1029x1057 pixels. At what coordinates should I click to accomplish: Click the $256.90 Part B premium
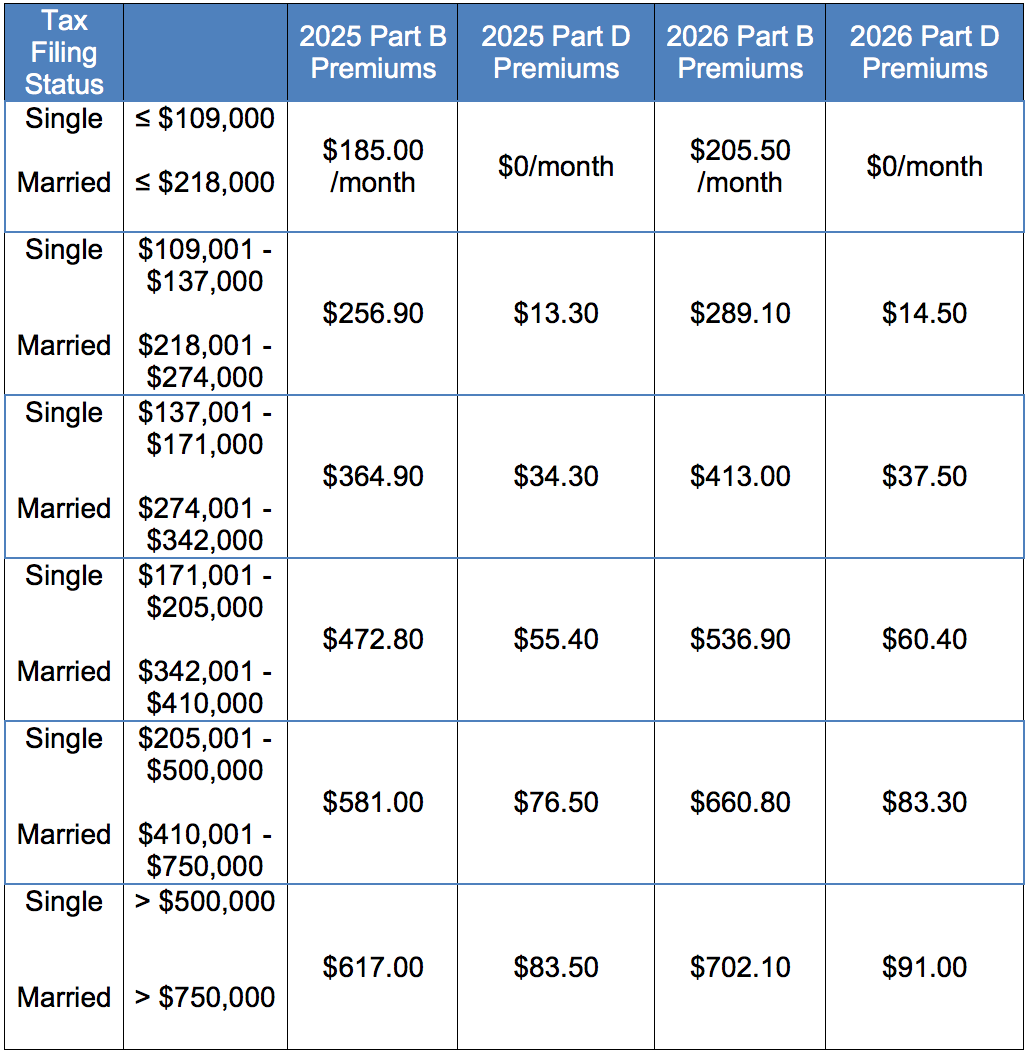[372, 314]
